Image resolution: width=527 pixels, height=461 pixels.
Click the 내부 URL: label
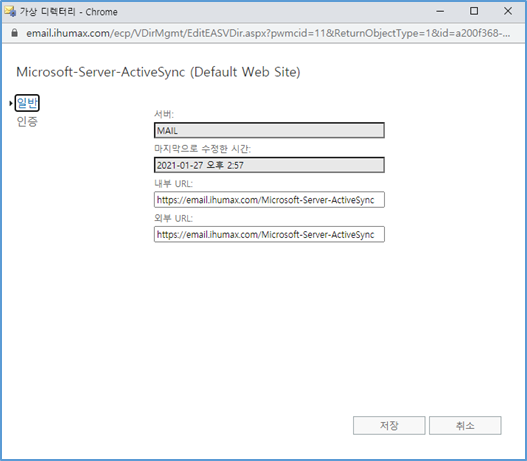[x=173, y=184]
